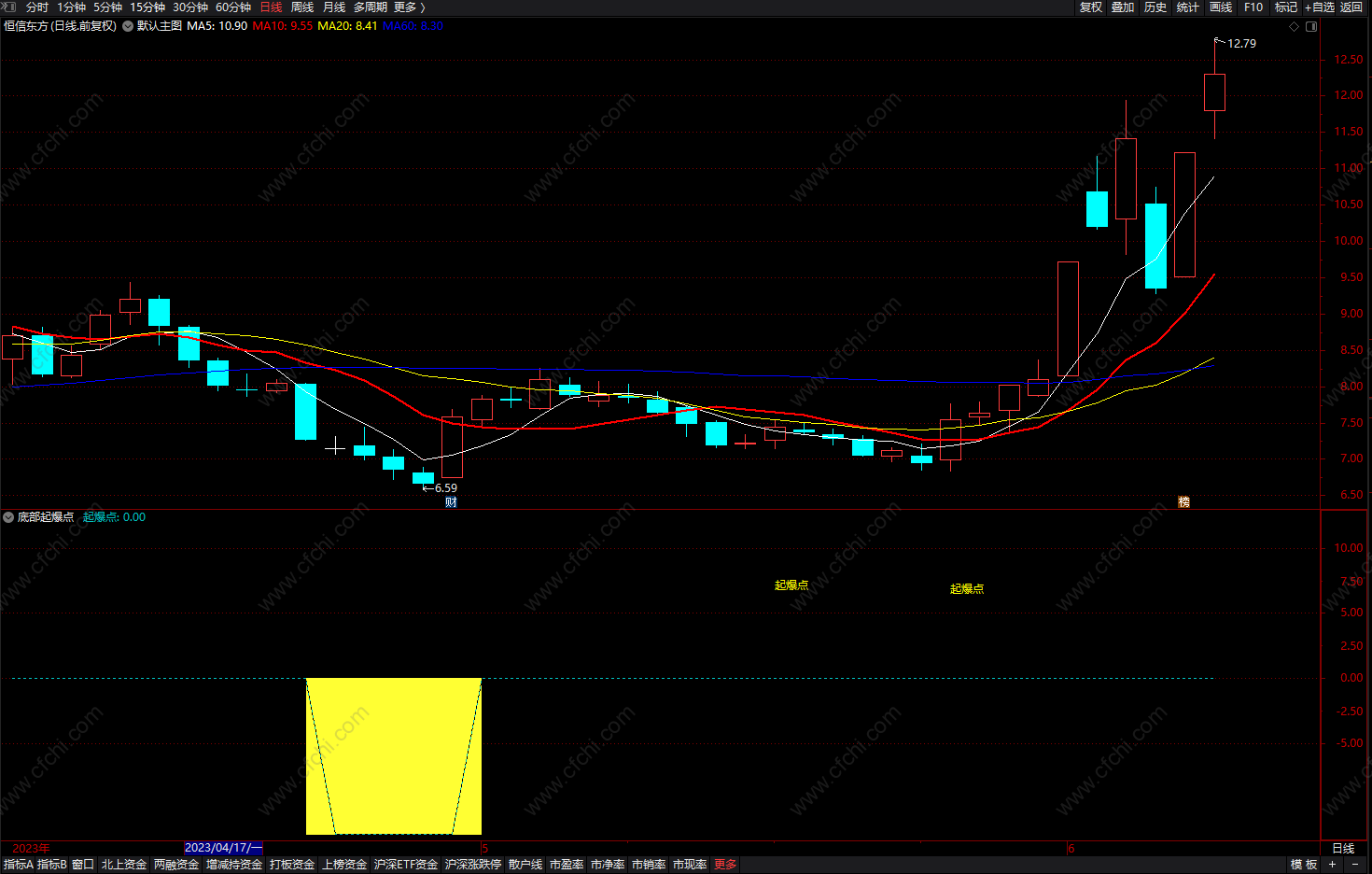
Task: Activate the 画线 drawing tool button
Action: [x=1221, y=7]
